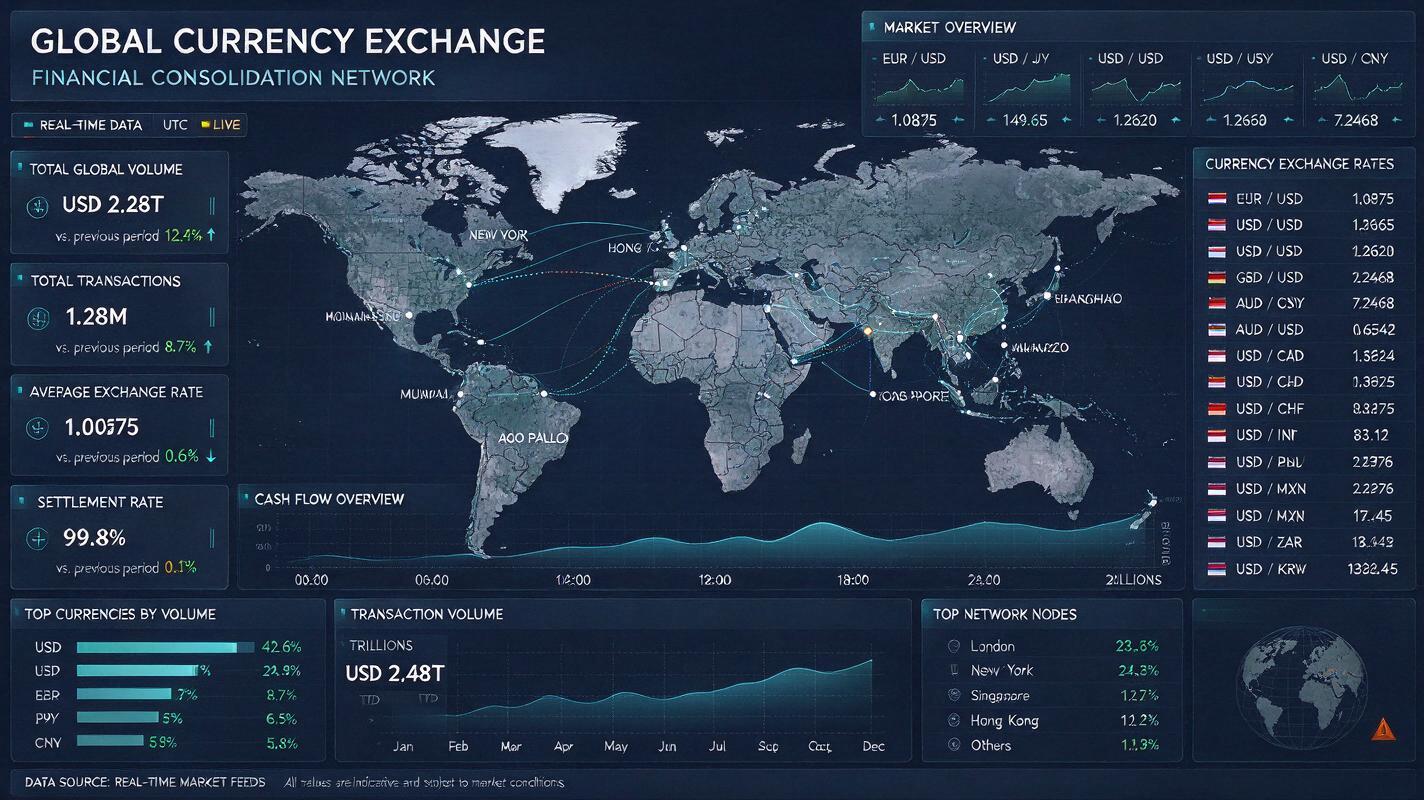Click the flag beside EUR / USD 1.0875
The height and width of the screenshot is (800, 1424).
(x=1217, y=199)
